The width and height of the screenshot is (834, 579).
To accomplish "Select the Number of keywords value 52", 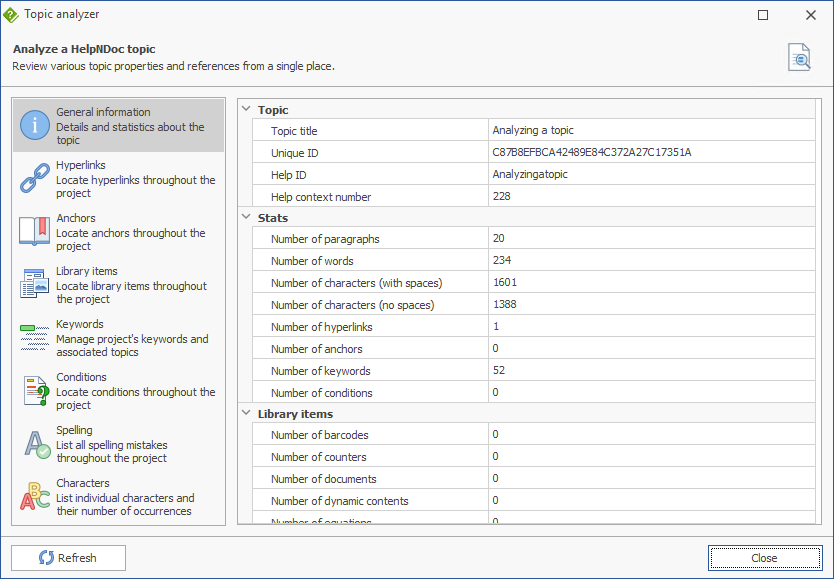I will pyautogui.click(x=499, y=370).
